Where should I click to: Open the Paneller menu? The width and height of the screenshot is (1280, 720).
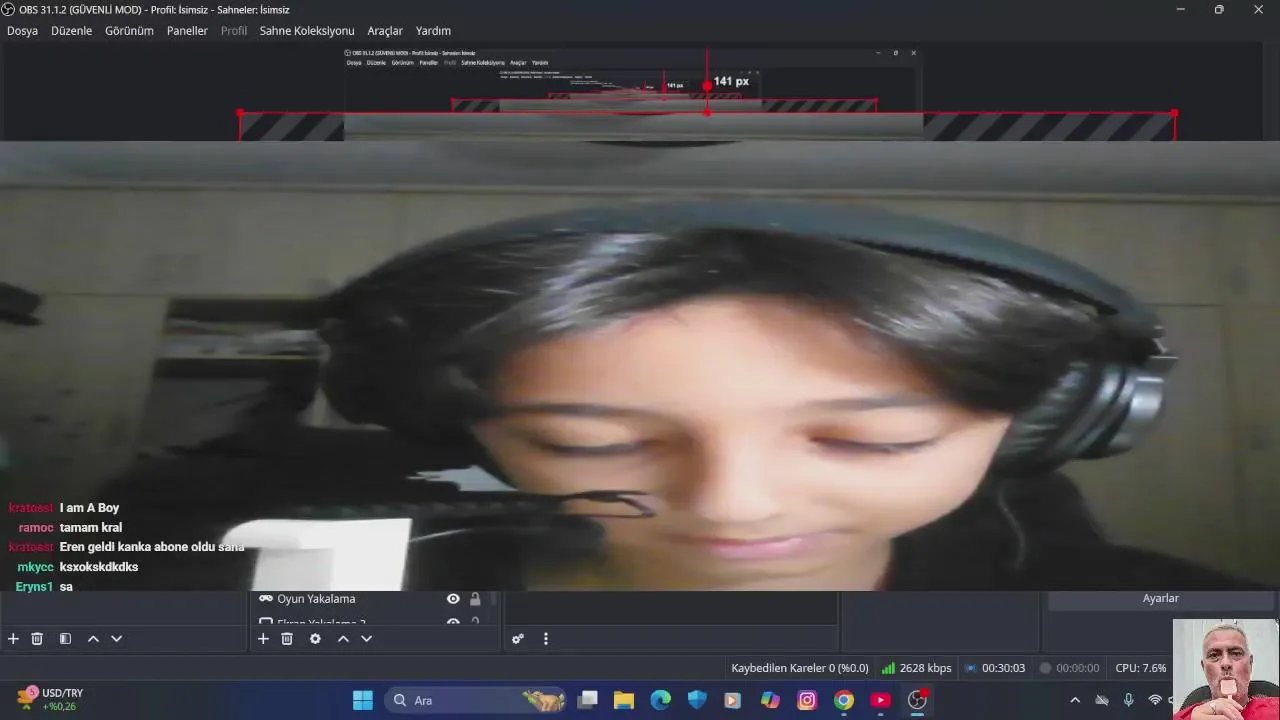(x=187, y=31)
